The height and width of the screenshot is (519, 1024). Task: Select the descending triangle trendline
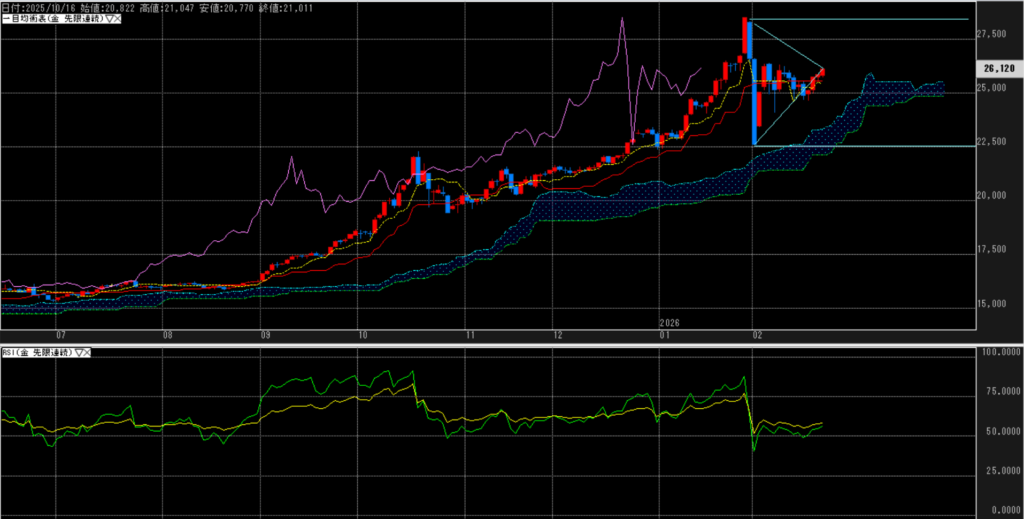click(x=787, y=45)
